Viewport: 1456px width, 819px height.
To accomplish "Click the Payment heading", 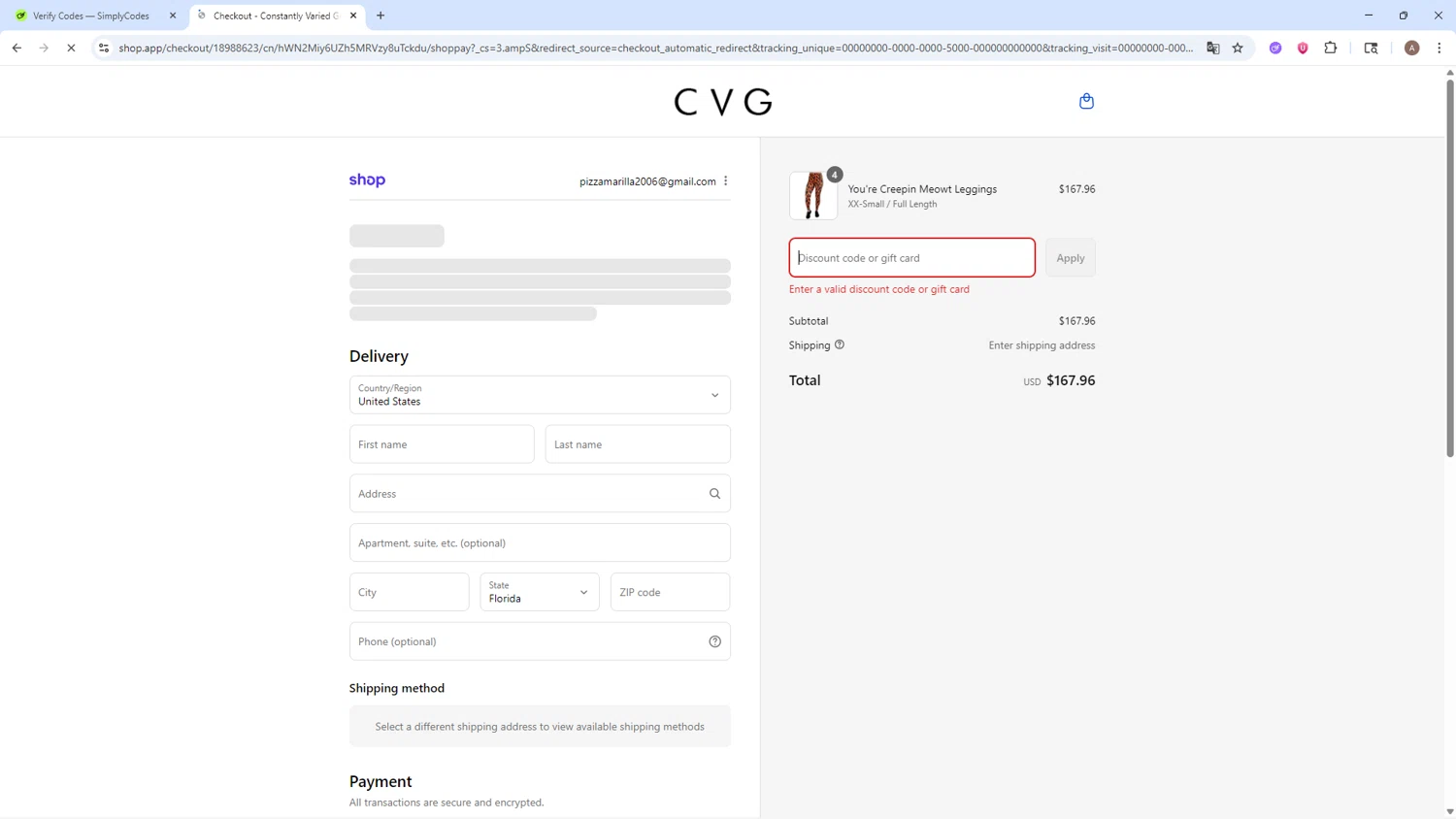I will pyautogui.click(x=381, y=781).
